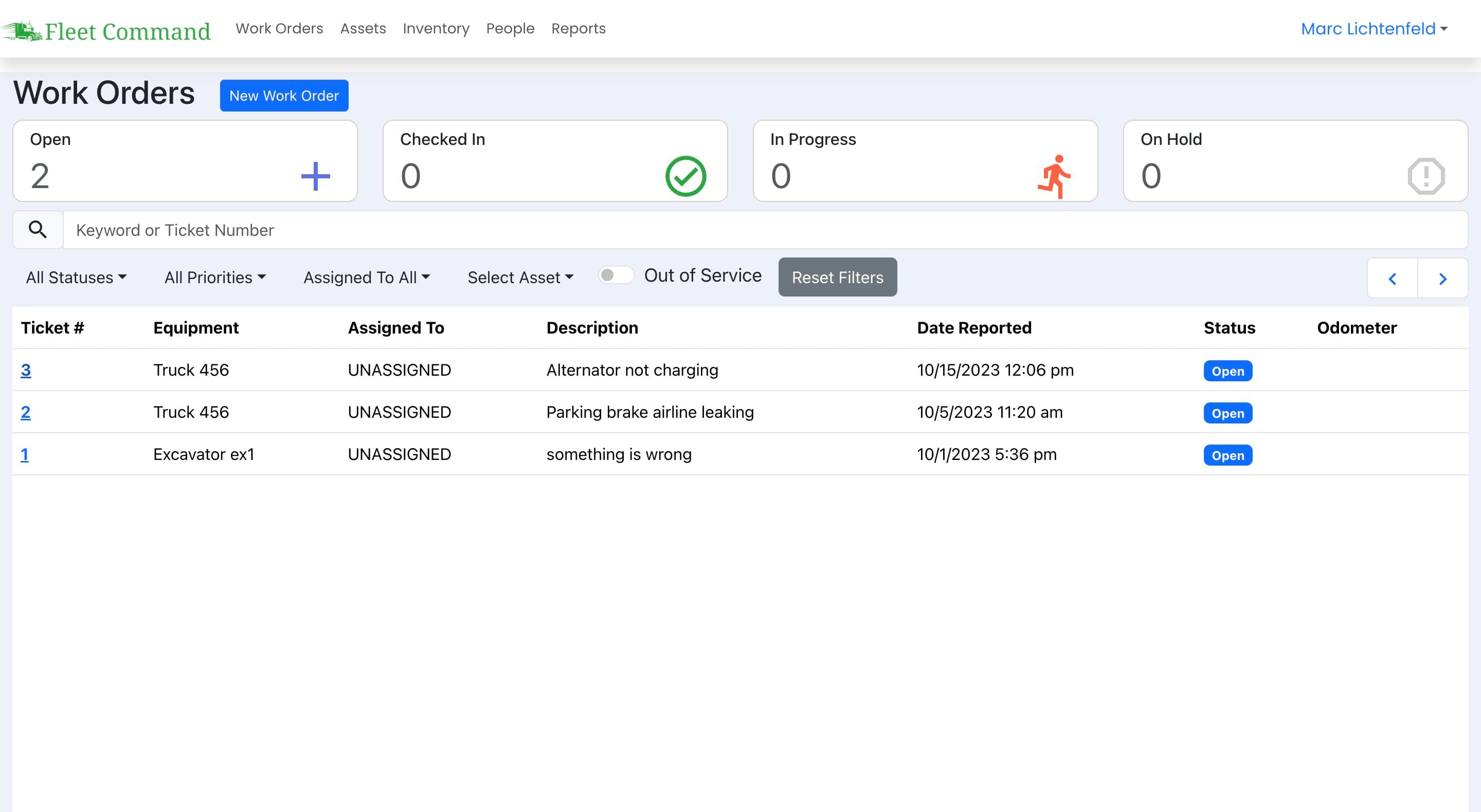Click the Excavator ex1 equipment cell
1481x812 pixels.
[x=204, y=454]
